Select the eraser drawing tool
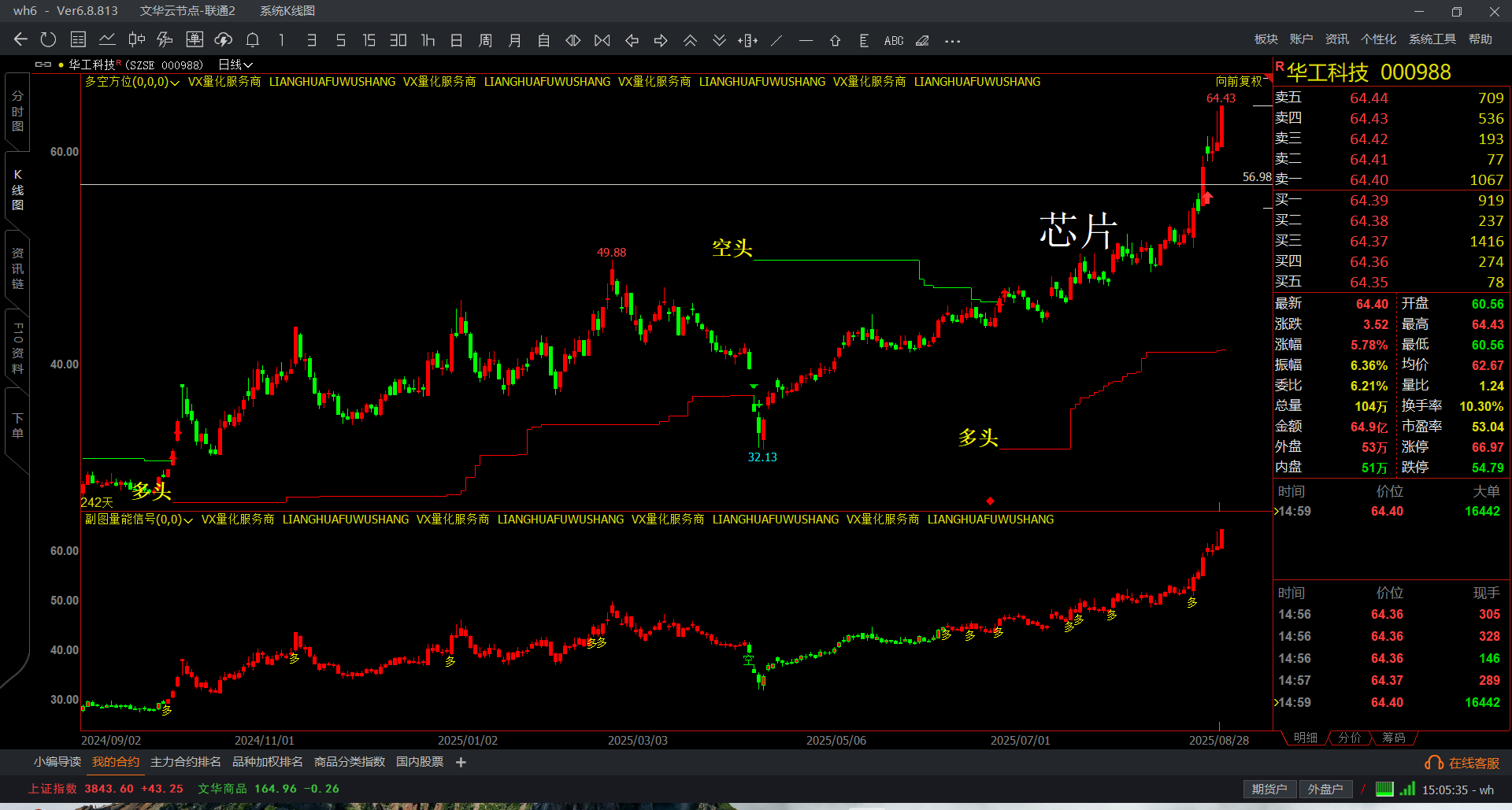The height and width of the screenshot is (810, 1512). point(923,40)
